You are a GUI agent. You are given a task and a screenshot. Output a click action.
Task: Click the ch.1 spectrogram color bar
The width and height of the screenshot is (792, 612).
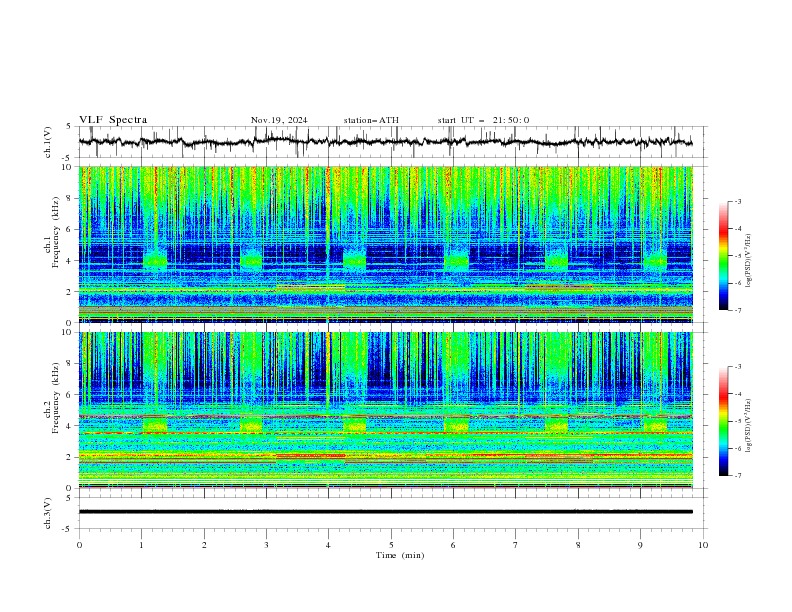click(723, 256)
